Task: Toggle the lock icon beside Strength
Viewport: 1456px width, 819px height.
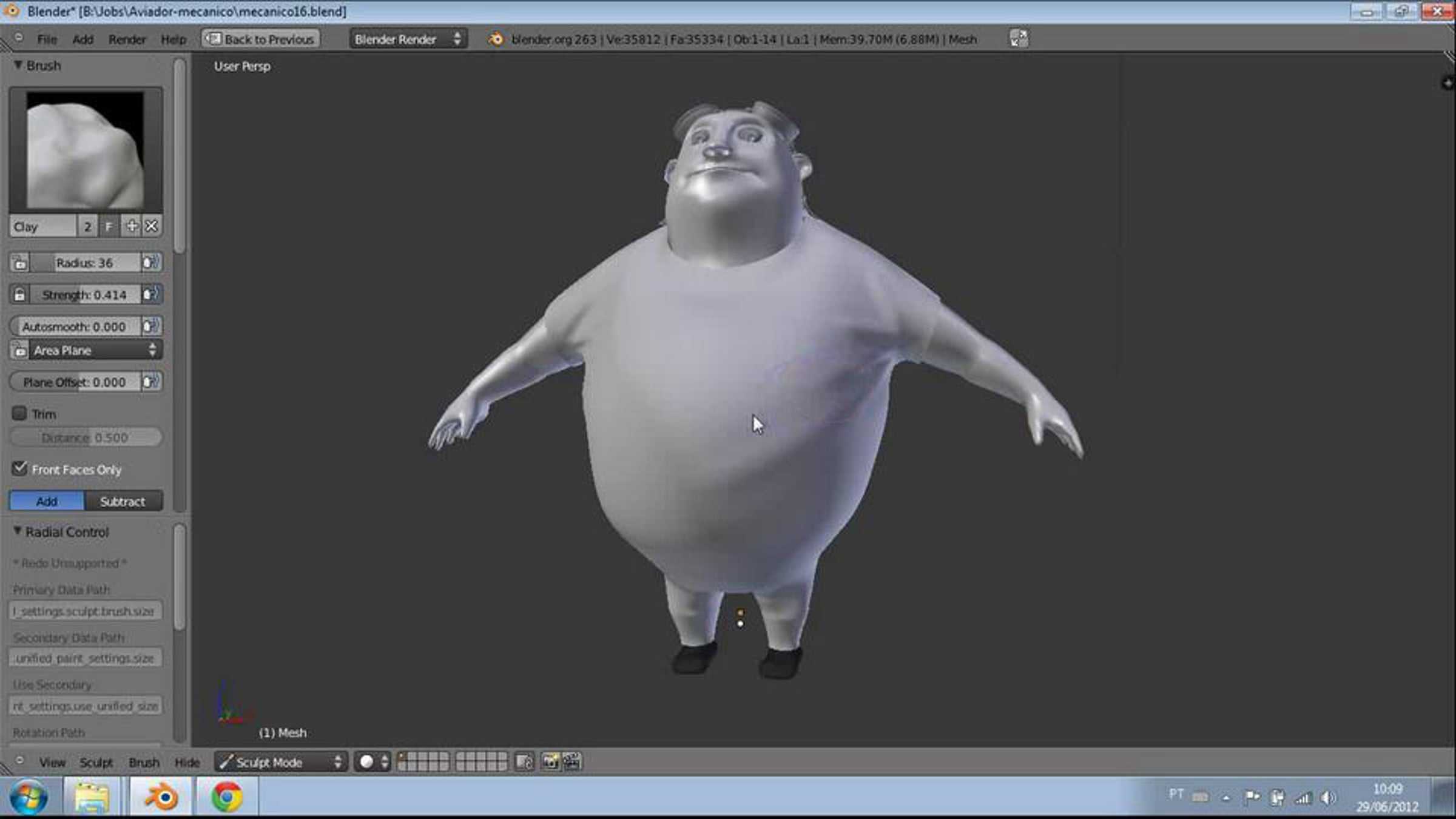Action: point(19,295)
